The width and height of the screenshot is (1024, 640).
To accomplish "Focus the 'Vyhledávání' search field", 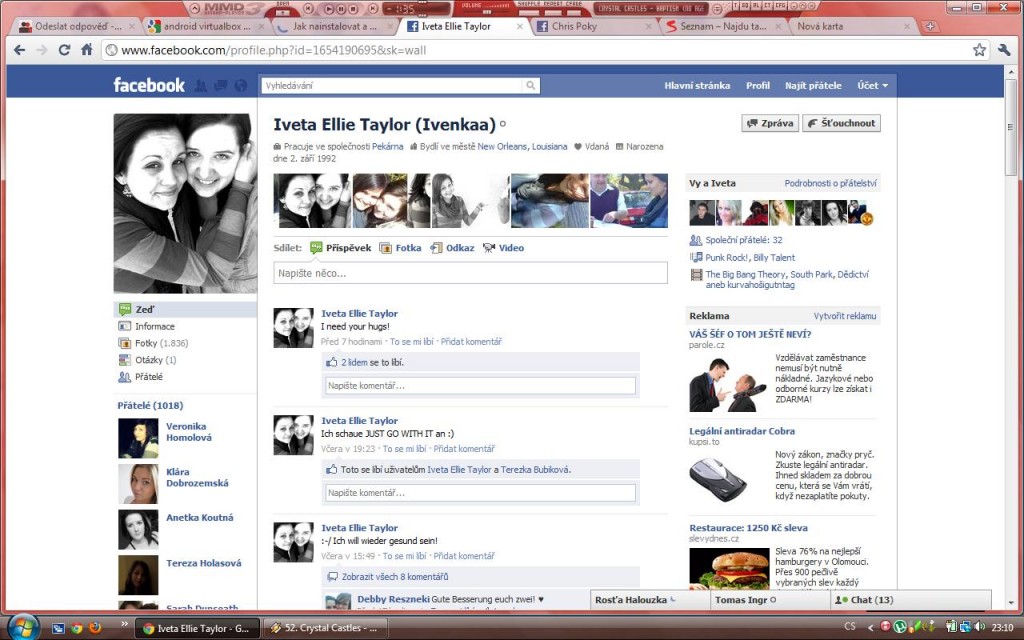I will coord(392,86).
